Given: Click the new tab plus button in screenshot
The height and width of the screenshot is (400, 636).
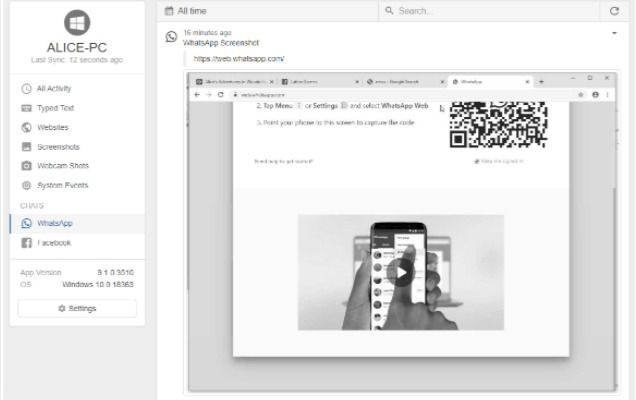Looking at the screenshot, I should click(541, 82).
